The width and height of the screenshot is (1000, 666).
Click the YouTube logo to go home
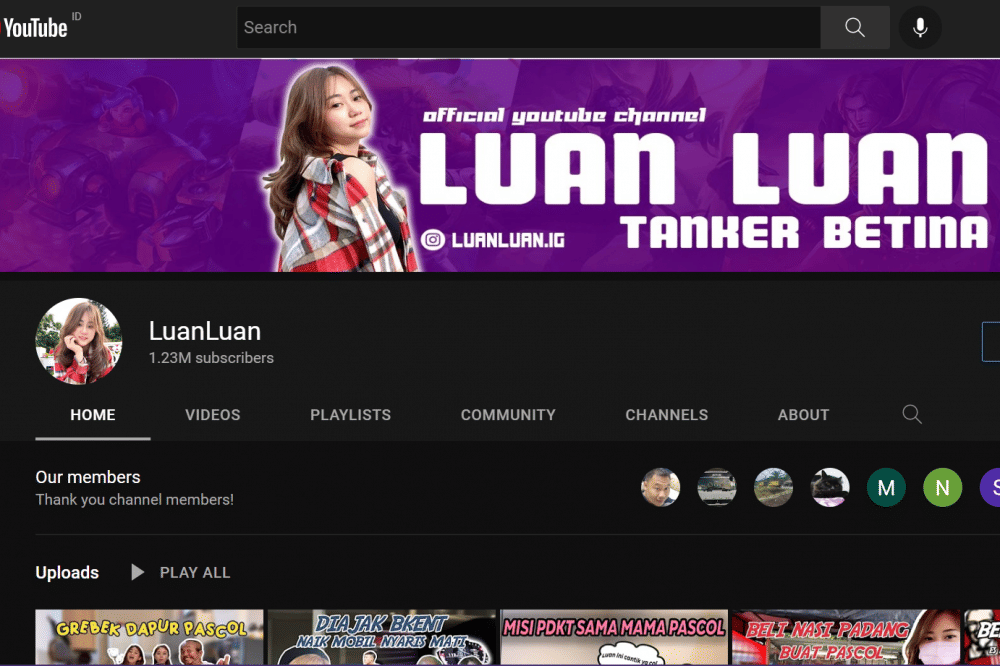35,27
